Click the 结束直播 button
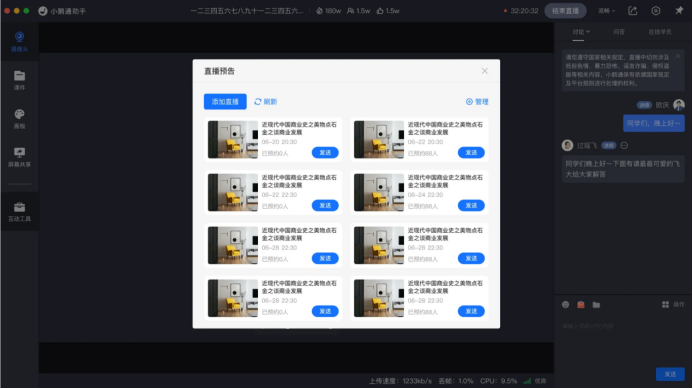Screen dimensions: 693x389 [x=565, y=11]
